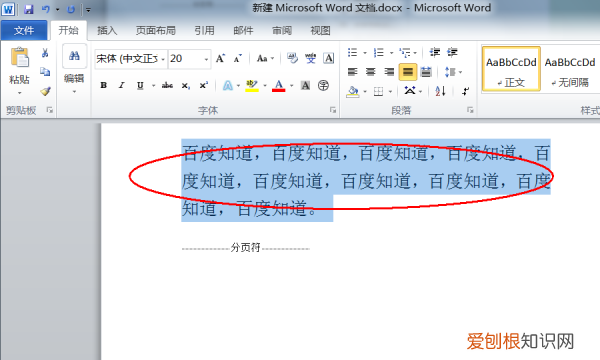Click the Sort A-Z icon

point(440,91)
